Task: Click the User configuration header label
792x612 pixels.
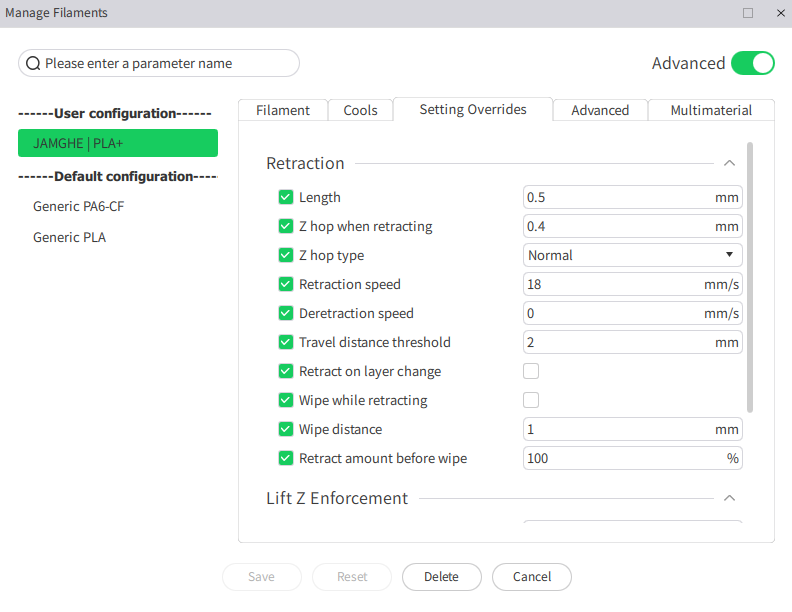Action: [115, 113]
